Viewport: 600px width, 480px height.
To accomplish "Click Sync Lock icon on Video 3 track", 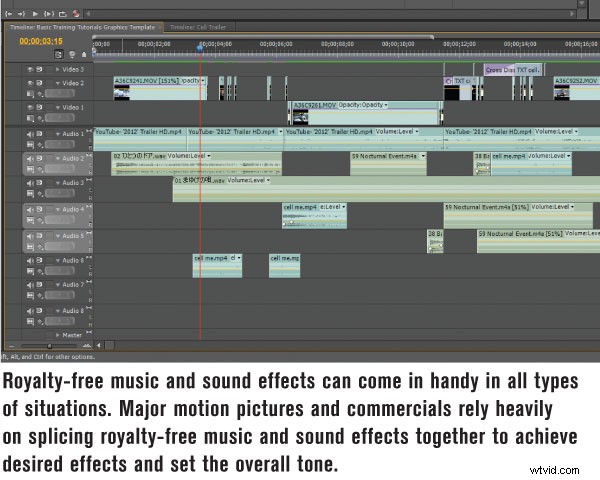I will coord(39,69).
